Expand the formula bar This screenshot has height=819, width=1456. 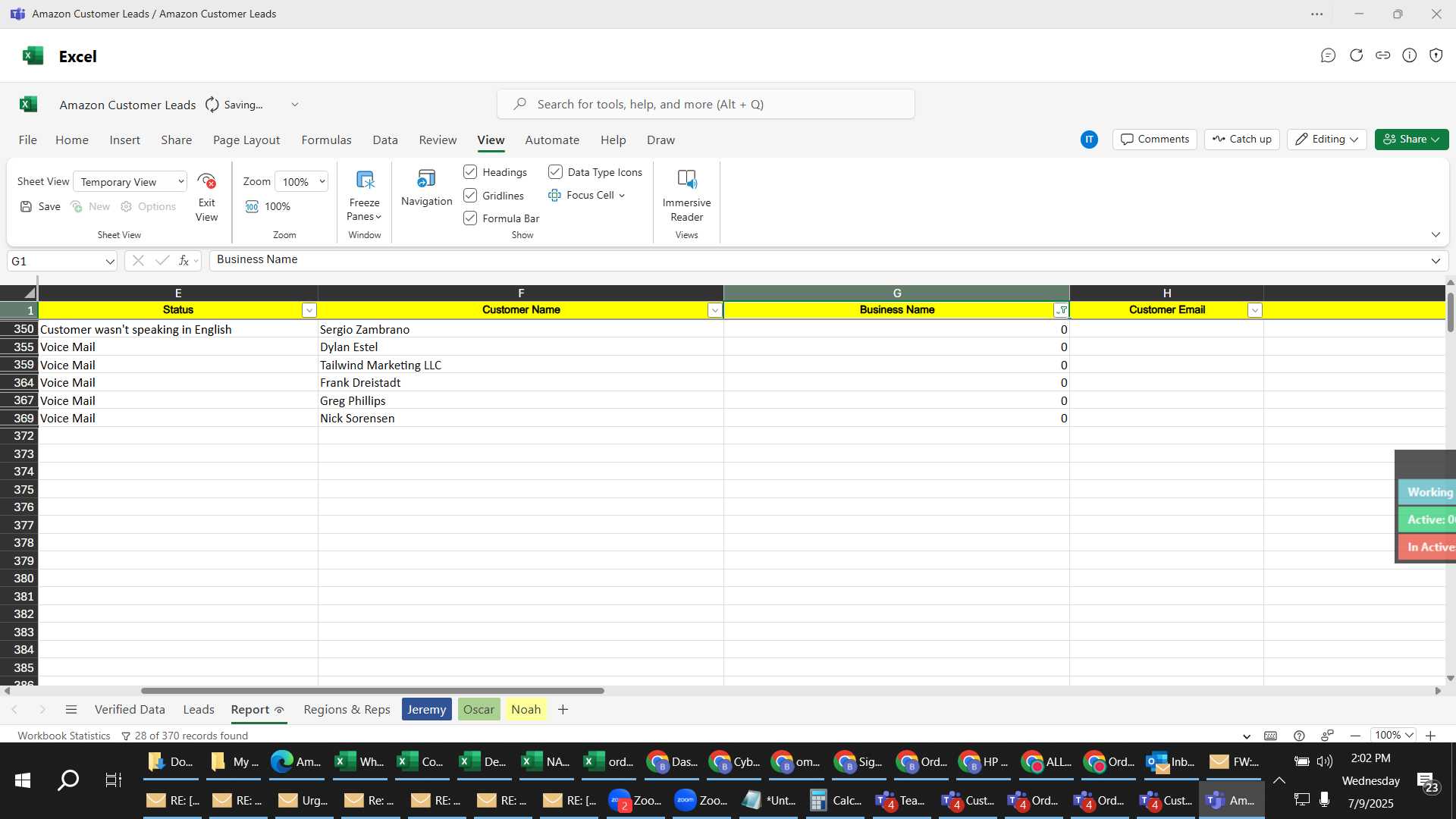pyautogui.click(x=1436, y=261)
